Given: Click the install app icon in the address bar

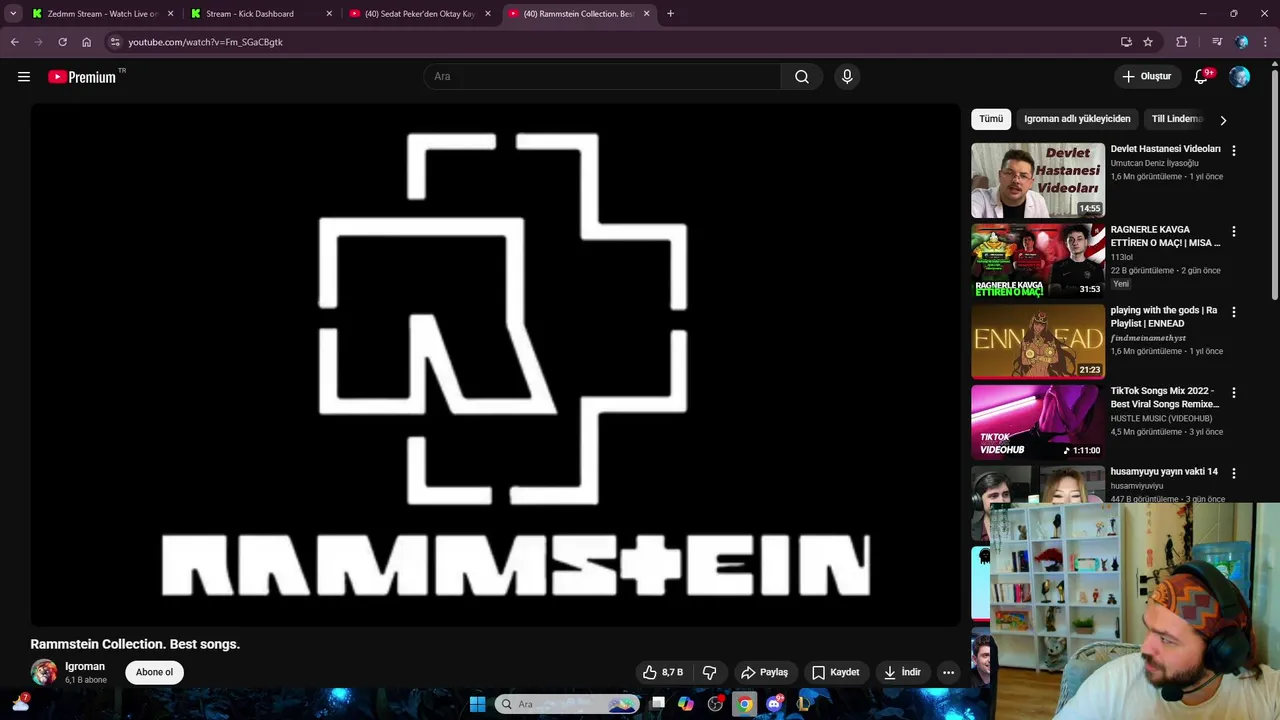Looking at the screenshot, I should pos(1126,42).
